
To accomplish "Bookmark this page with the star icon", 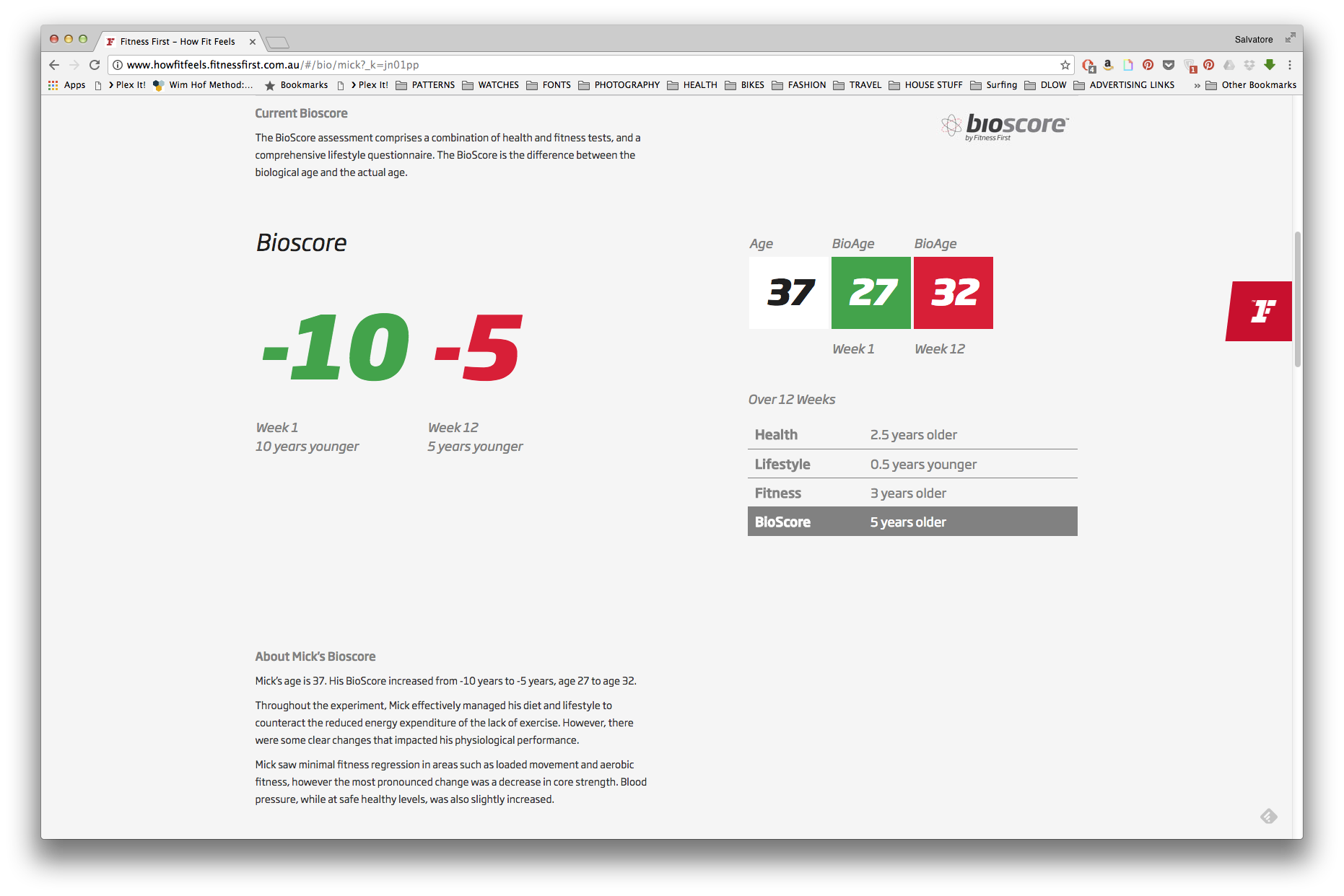I will 1065,65.
